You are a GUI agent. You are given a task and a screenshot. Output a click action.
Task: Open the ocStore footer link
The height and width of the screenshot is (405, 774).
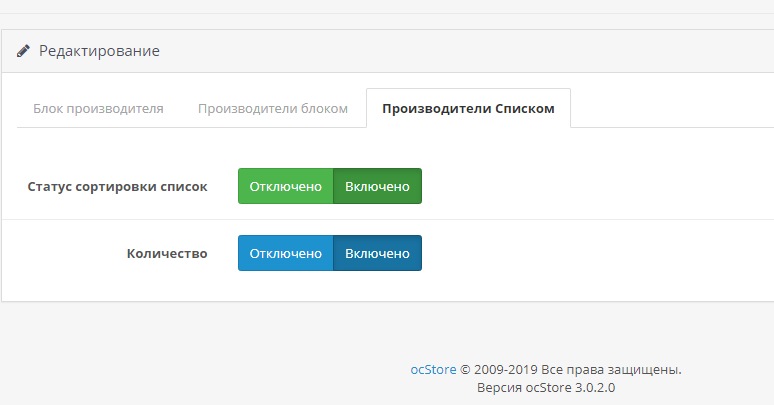point(433,369)
